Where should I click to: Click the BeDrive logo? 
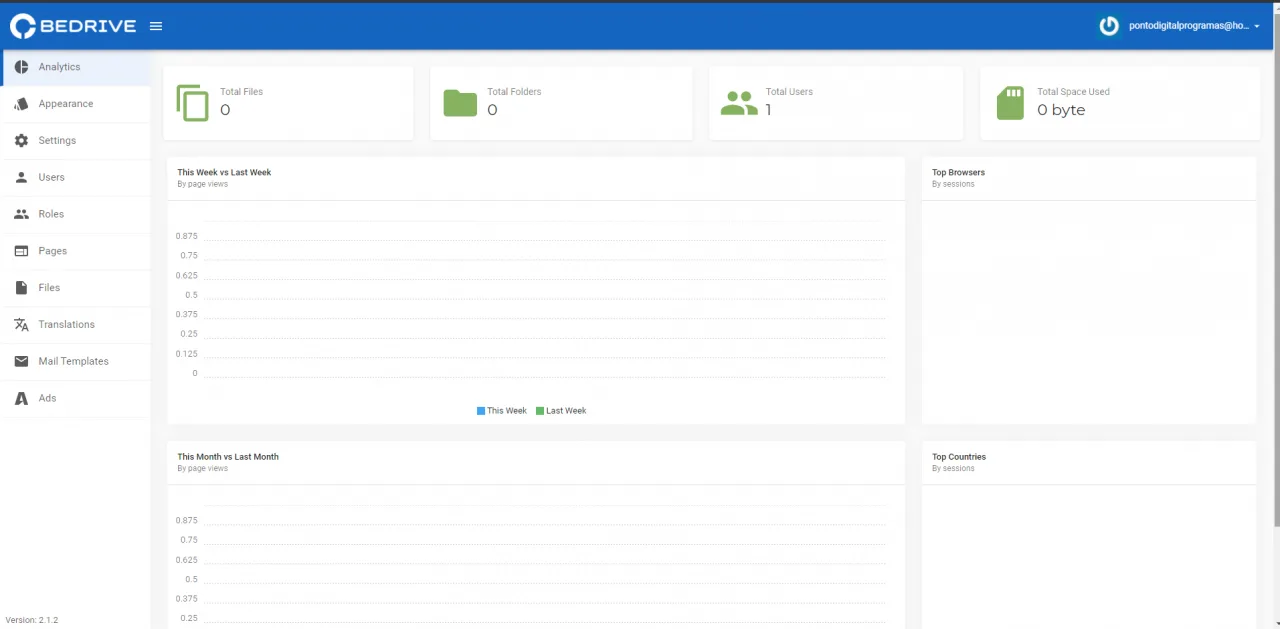(73, 26)
